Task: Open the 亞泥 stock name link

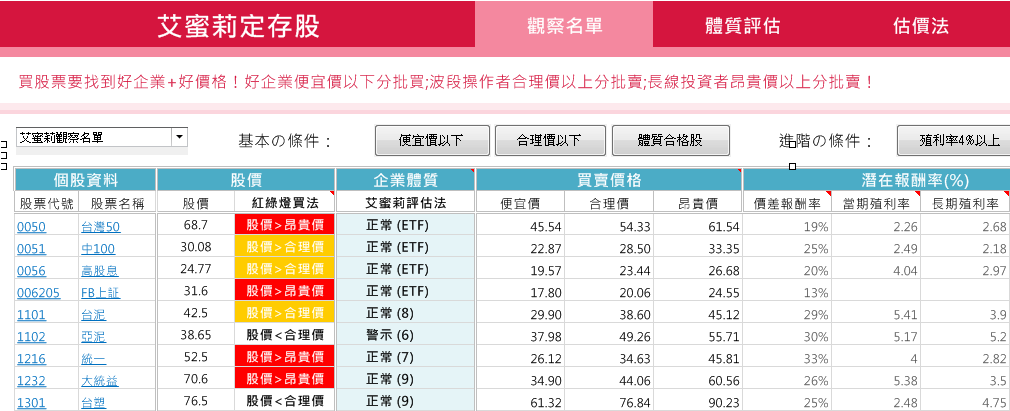Action: 93,337
